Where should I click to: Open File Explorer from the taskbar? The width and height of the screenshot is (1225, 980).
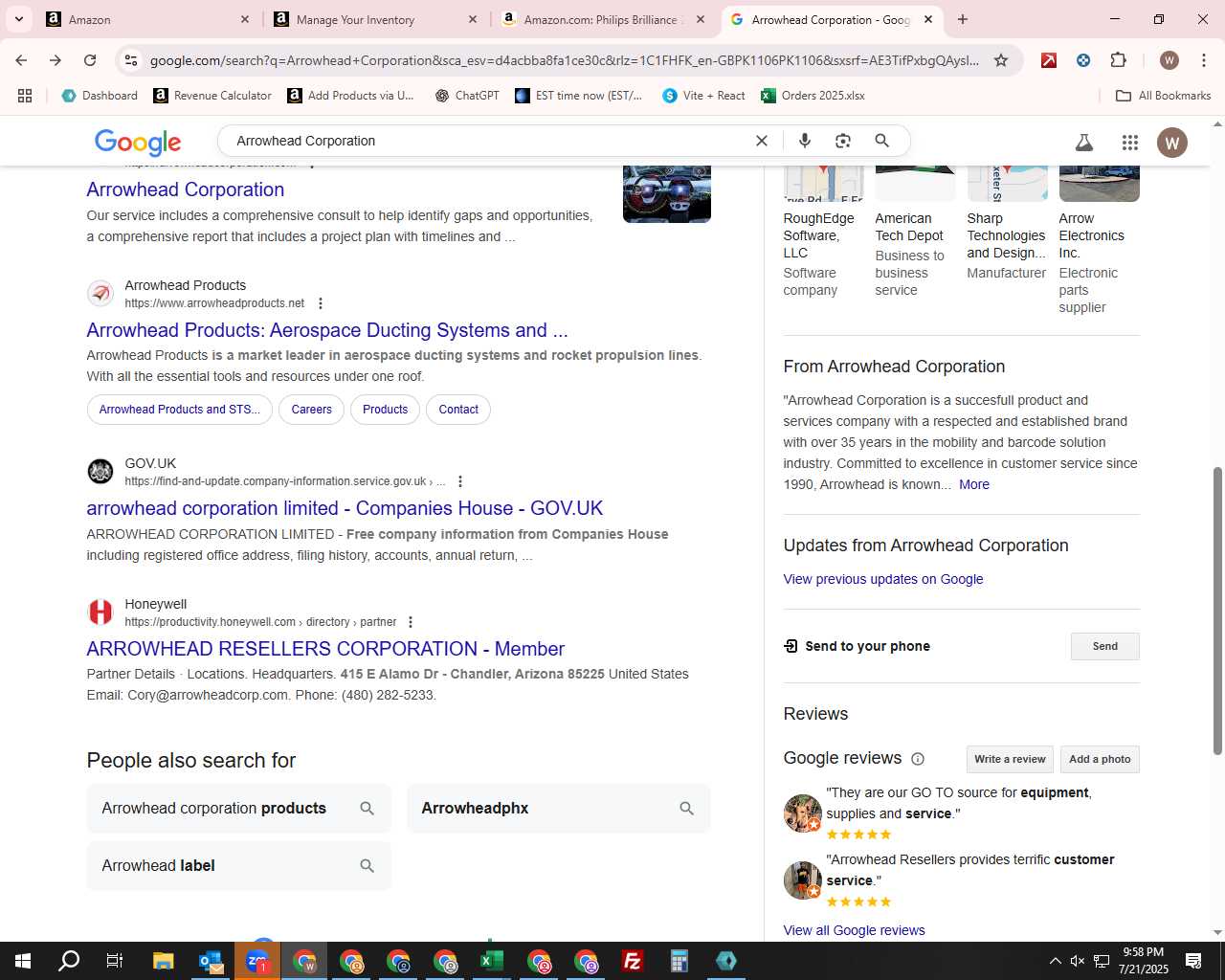(164, 961)
